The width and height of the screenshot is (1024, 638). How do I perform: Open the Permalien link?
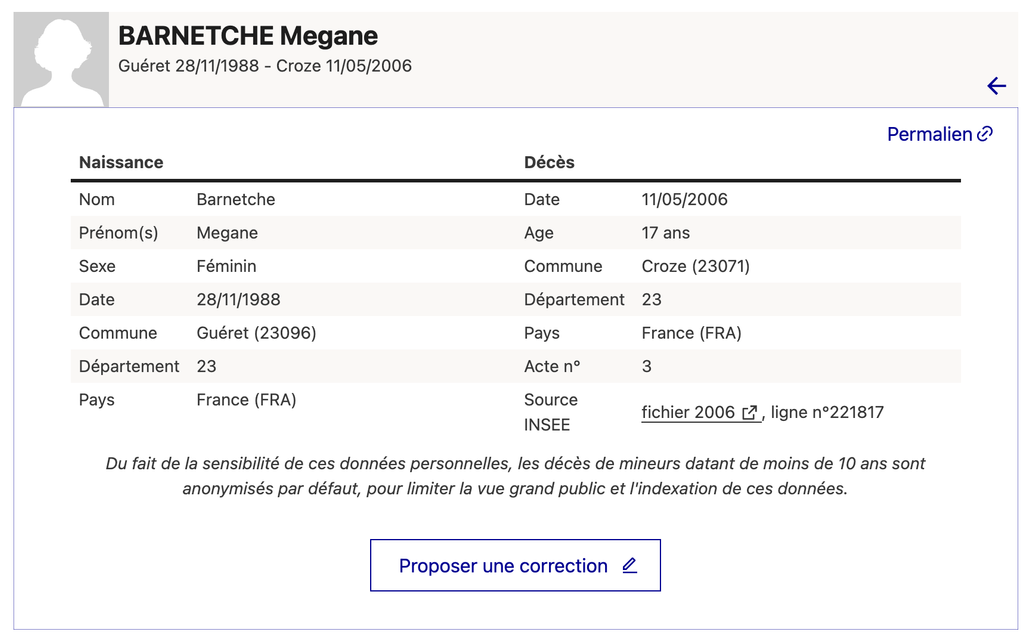940,134
